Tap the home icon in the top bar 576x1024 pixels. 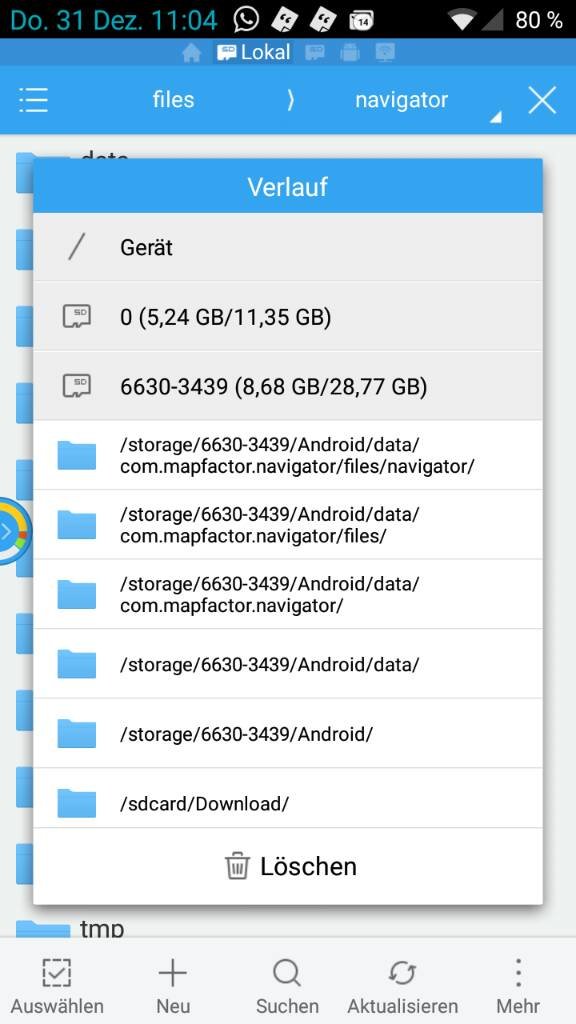[x=191, y=53]
